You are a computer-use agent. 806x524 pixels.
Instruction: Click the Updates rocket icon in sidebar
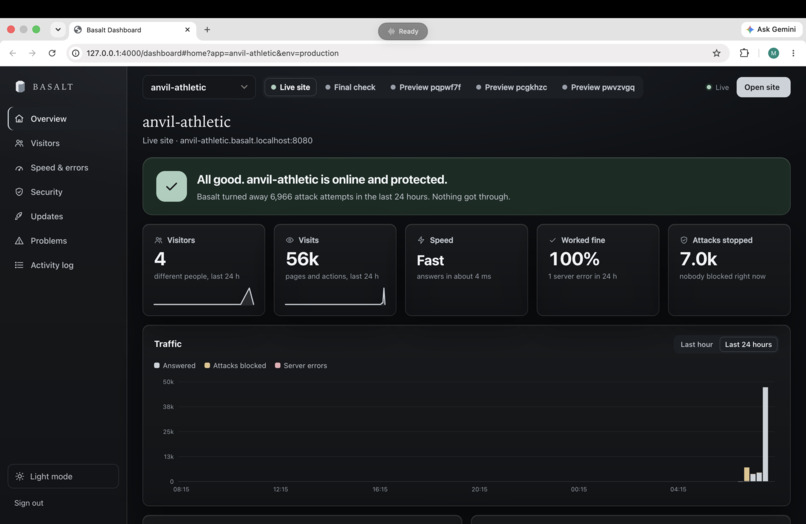(x=19, y=216)
